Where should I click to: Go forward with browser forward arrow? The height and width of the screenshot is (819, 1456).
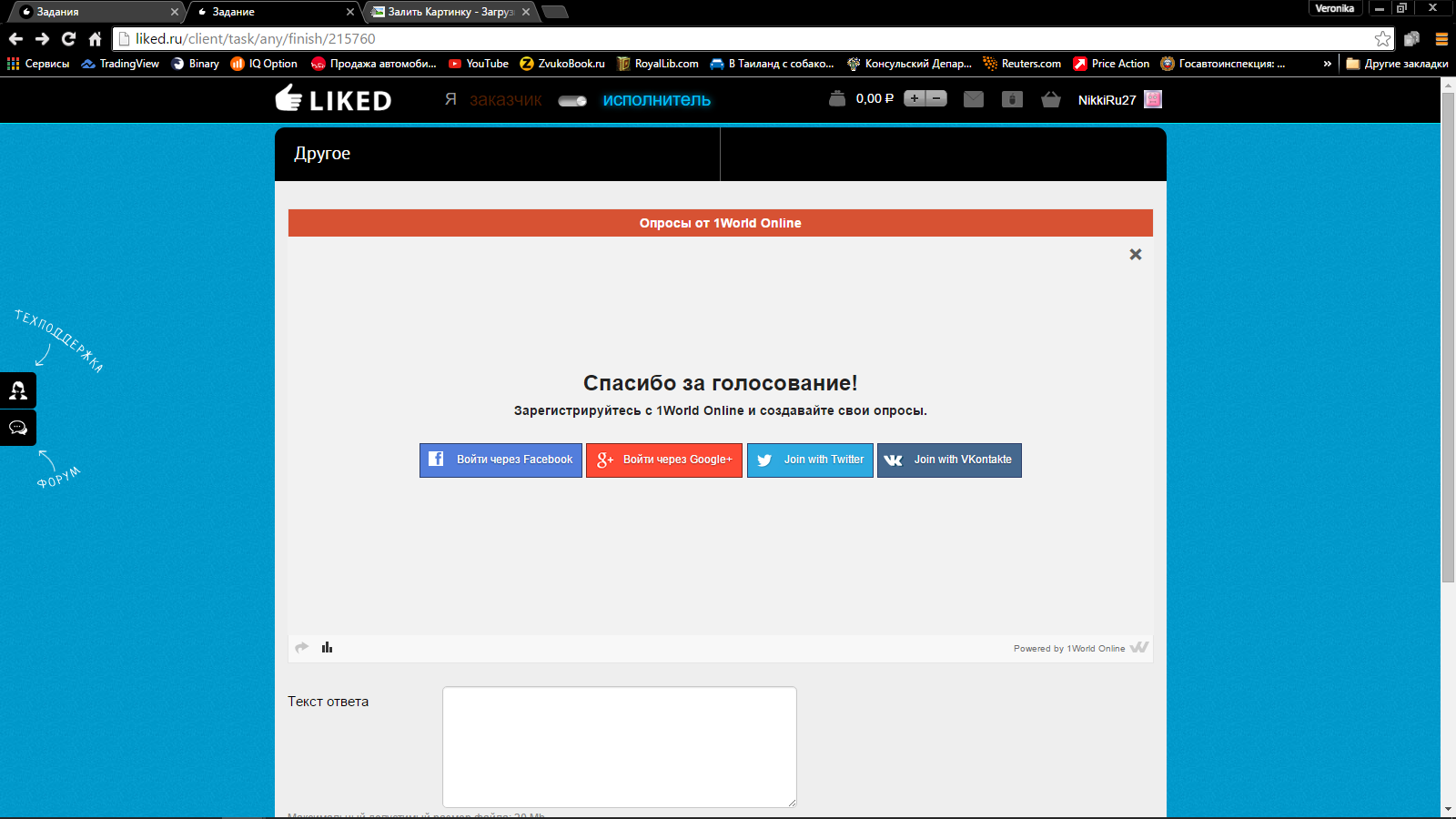pyautogui.click(x=42, y=38)
